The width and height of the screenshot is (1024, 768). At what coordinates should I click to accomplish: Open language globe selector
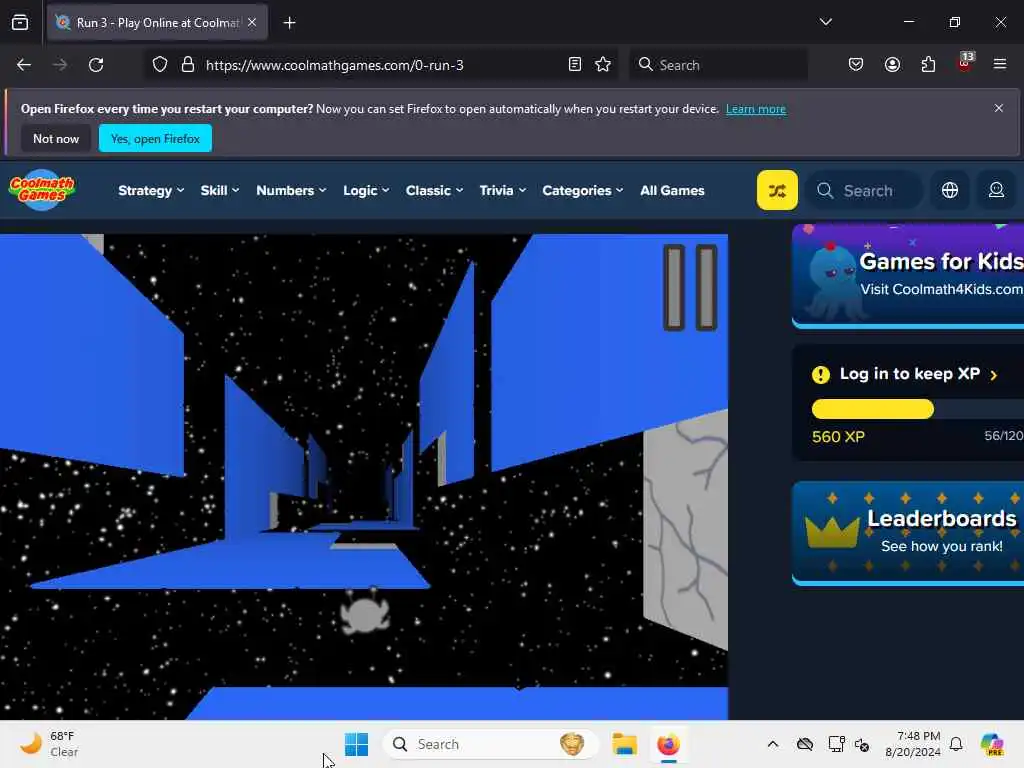(x=950, y=190)
